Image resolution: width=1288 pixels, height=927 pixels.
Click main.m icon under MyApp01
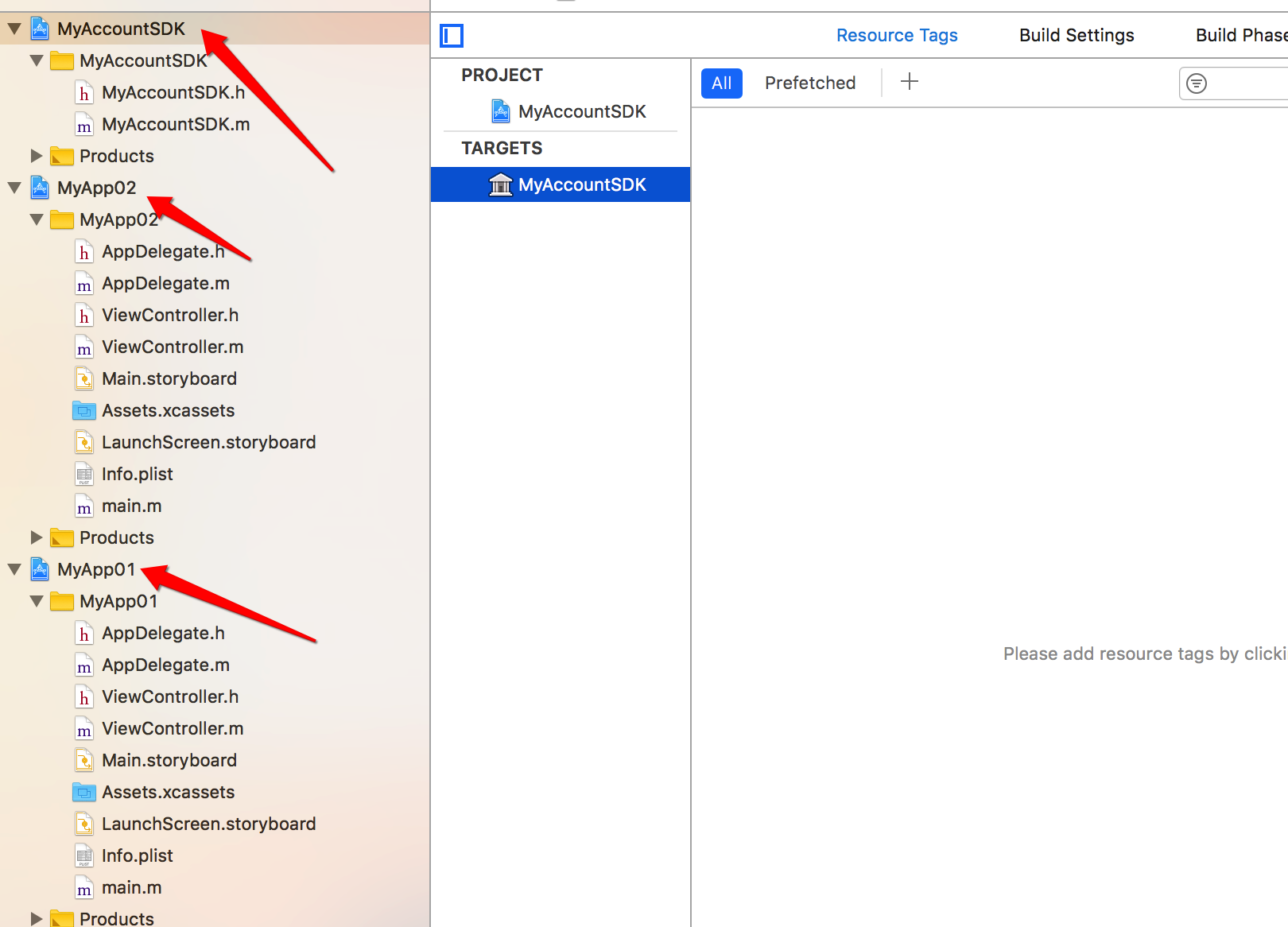click(x=84, y=888)
